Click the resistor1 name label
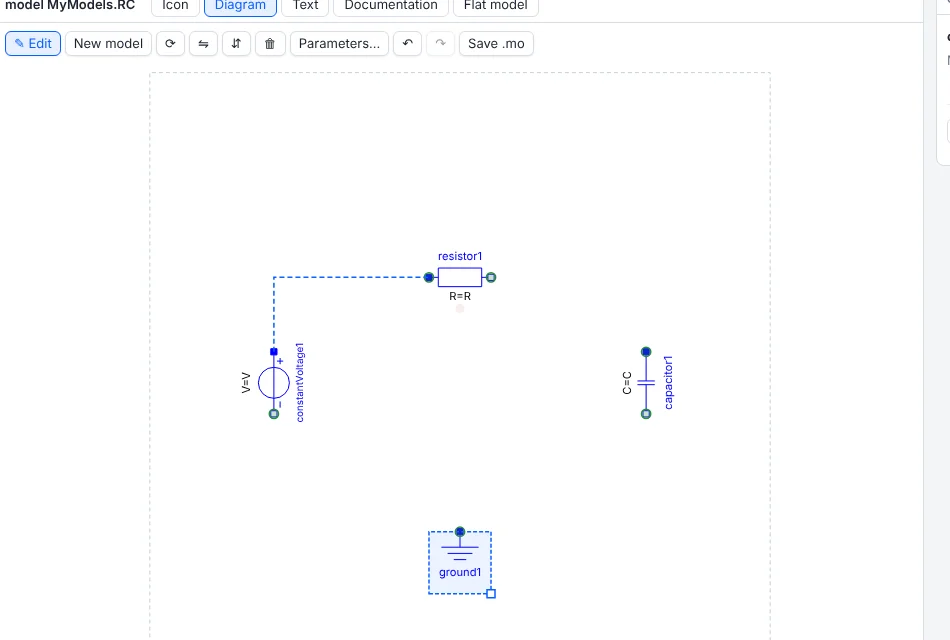The height and width of the screenshot is (640, 950). tap(460, 256)
